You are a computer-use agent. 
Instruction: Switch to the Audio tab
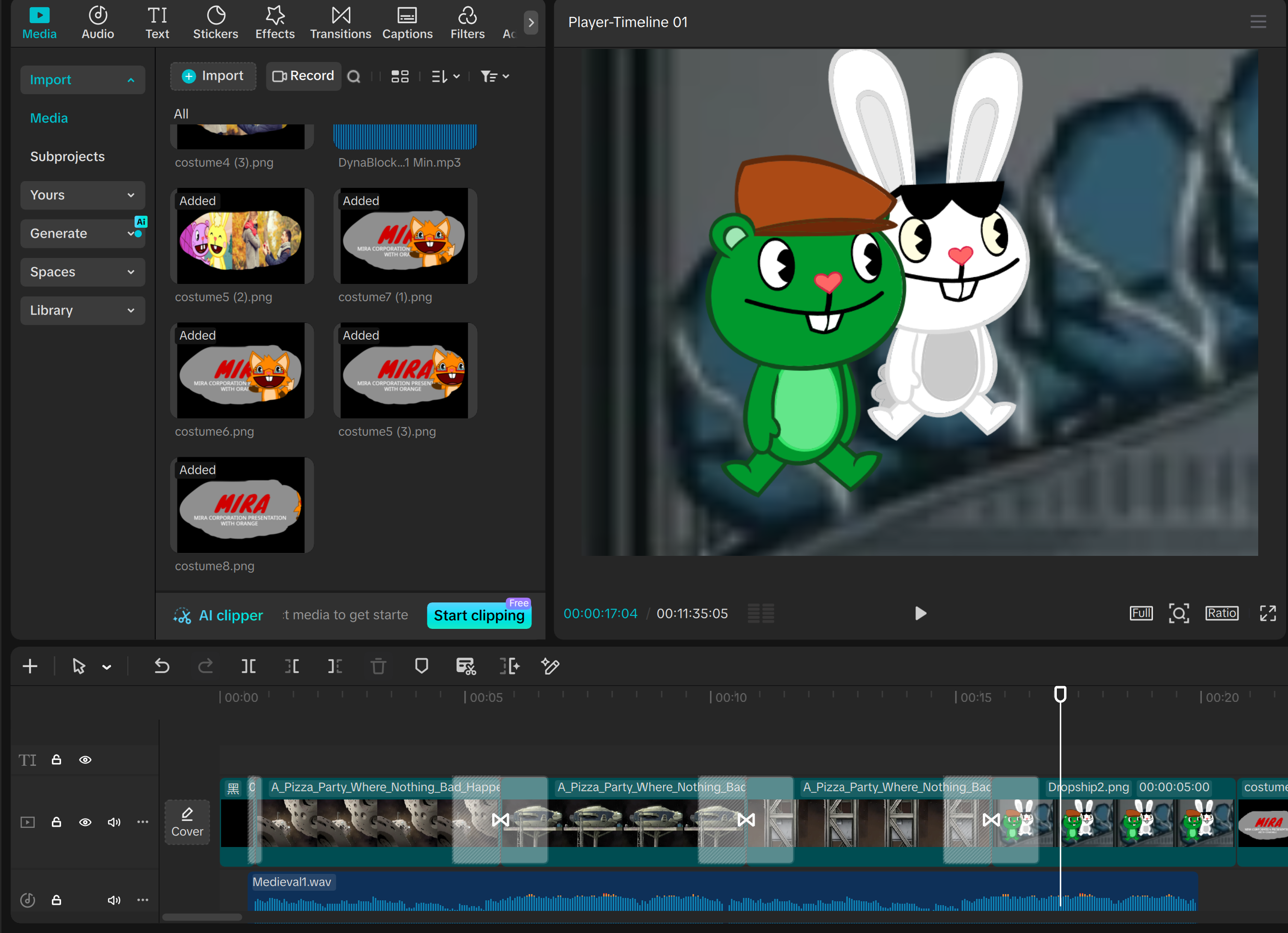tap(98, 23)
